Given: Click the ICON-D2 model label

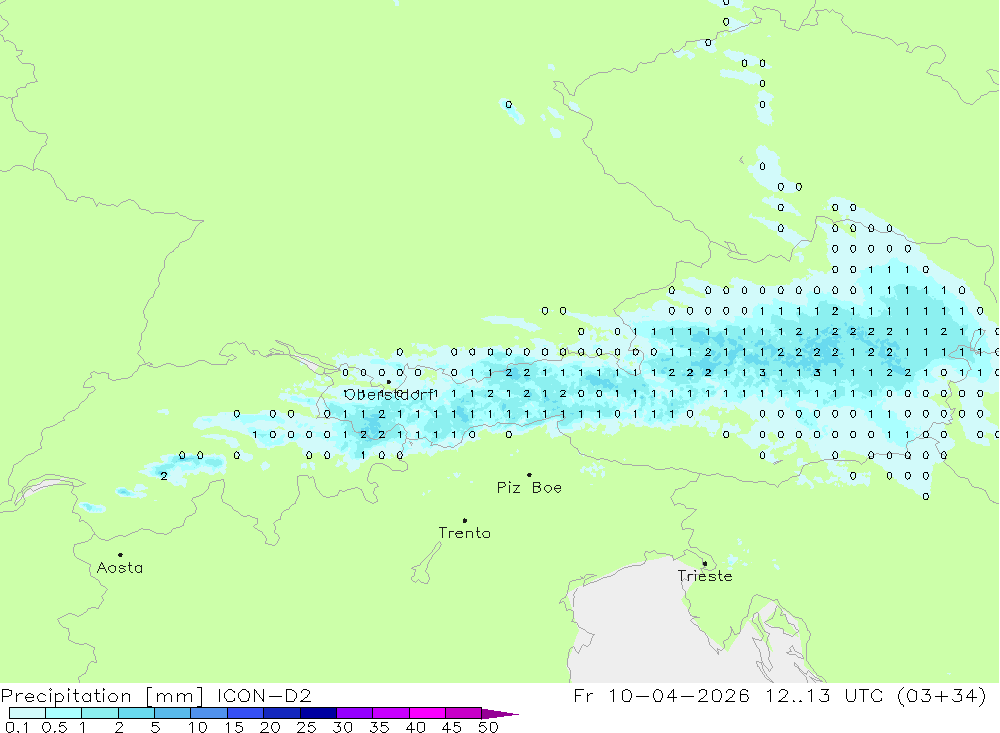Looking at the screenshot, I should [264, 695].
